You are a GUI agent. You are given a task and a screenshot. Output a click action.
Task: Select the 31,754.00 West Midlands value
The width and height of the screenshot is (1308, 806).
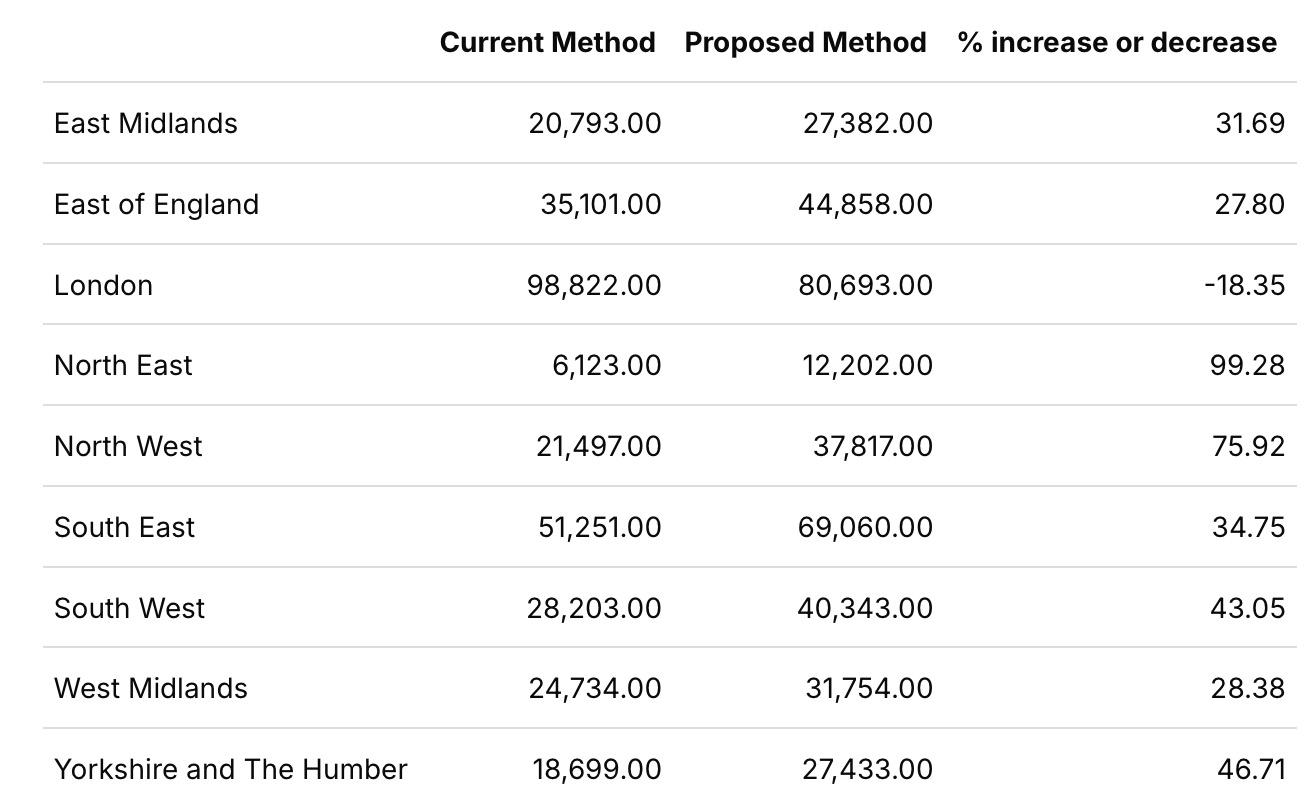tap(868, 688)
